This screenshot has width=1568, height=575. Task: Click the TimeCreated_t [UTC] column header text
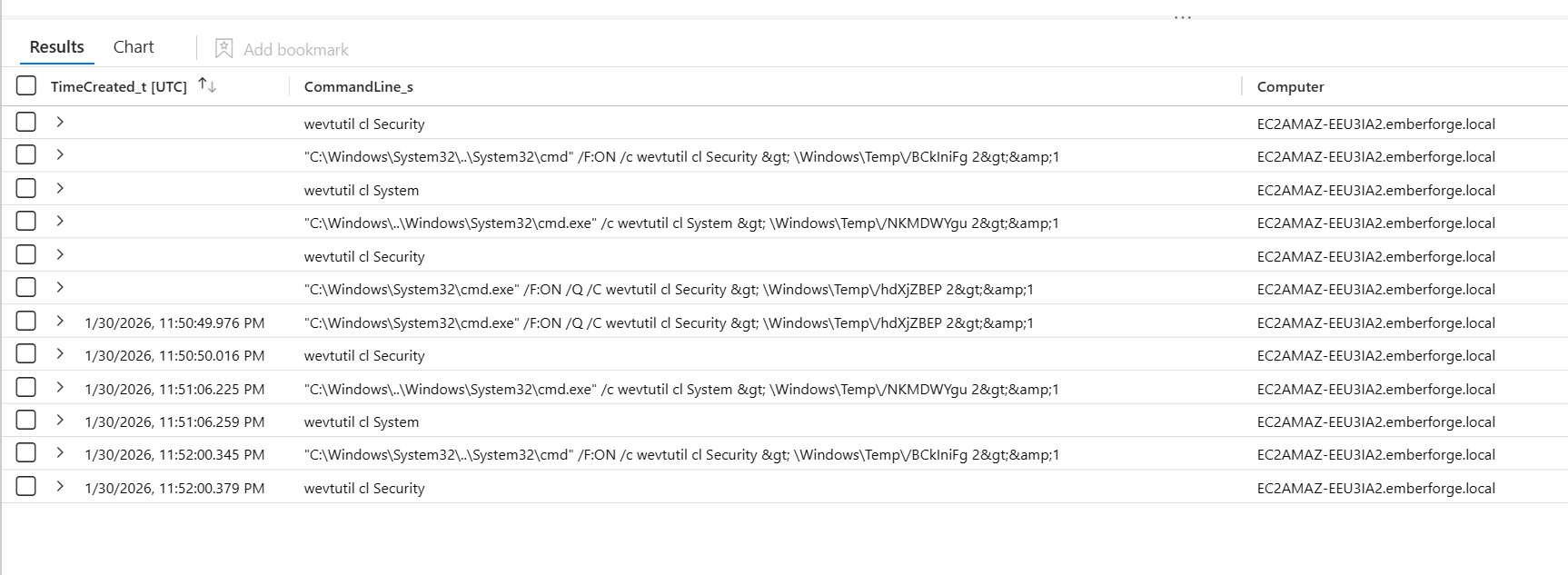pos(119,87)
